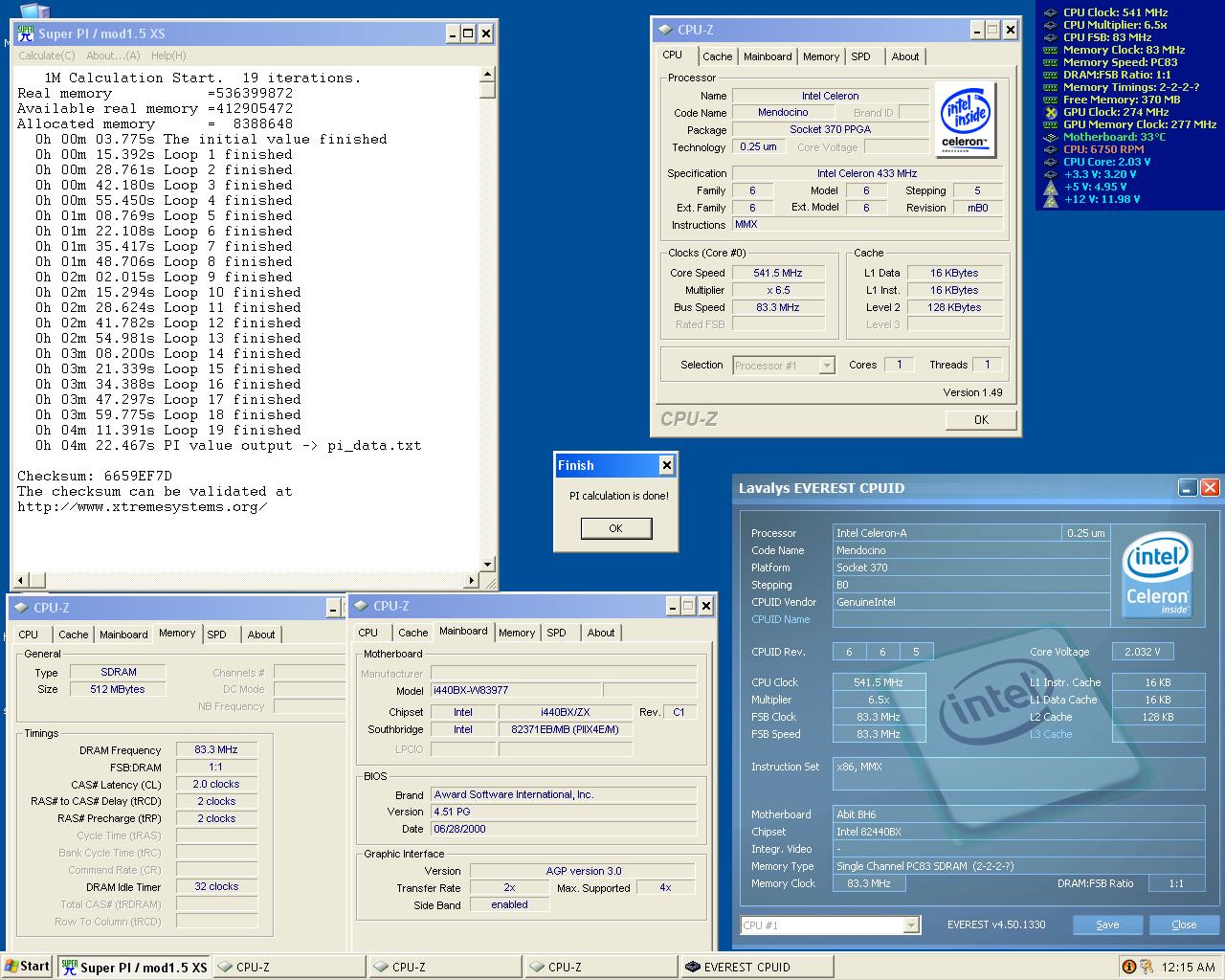This screenshot has height=980, width=1225.
Task: Switch to About tab in CPU-Z mainboard window
Action: (x=601, y=633)
